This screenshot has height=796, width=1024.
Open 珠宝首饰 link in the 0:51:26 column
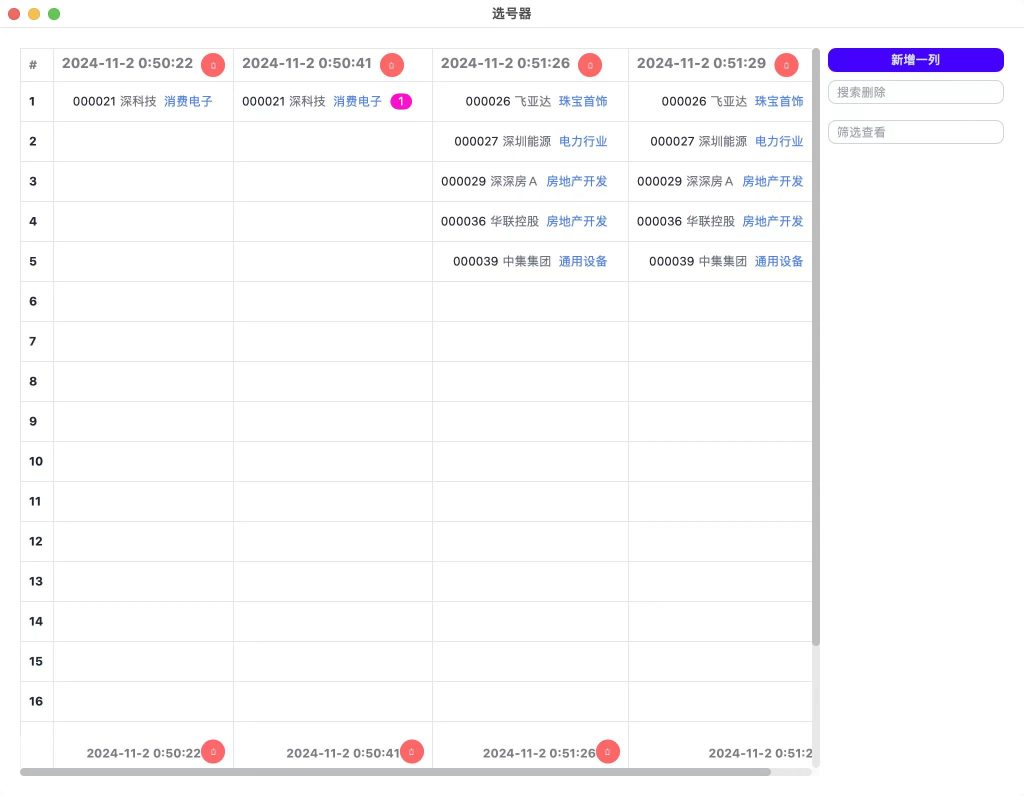[583, 101]
